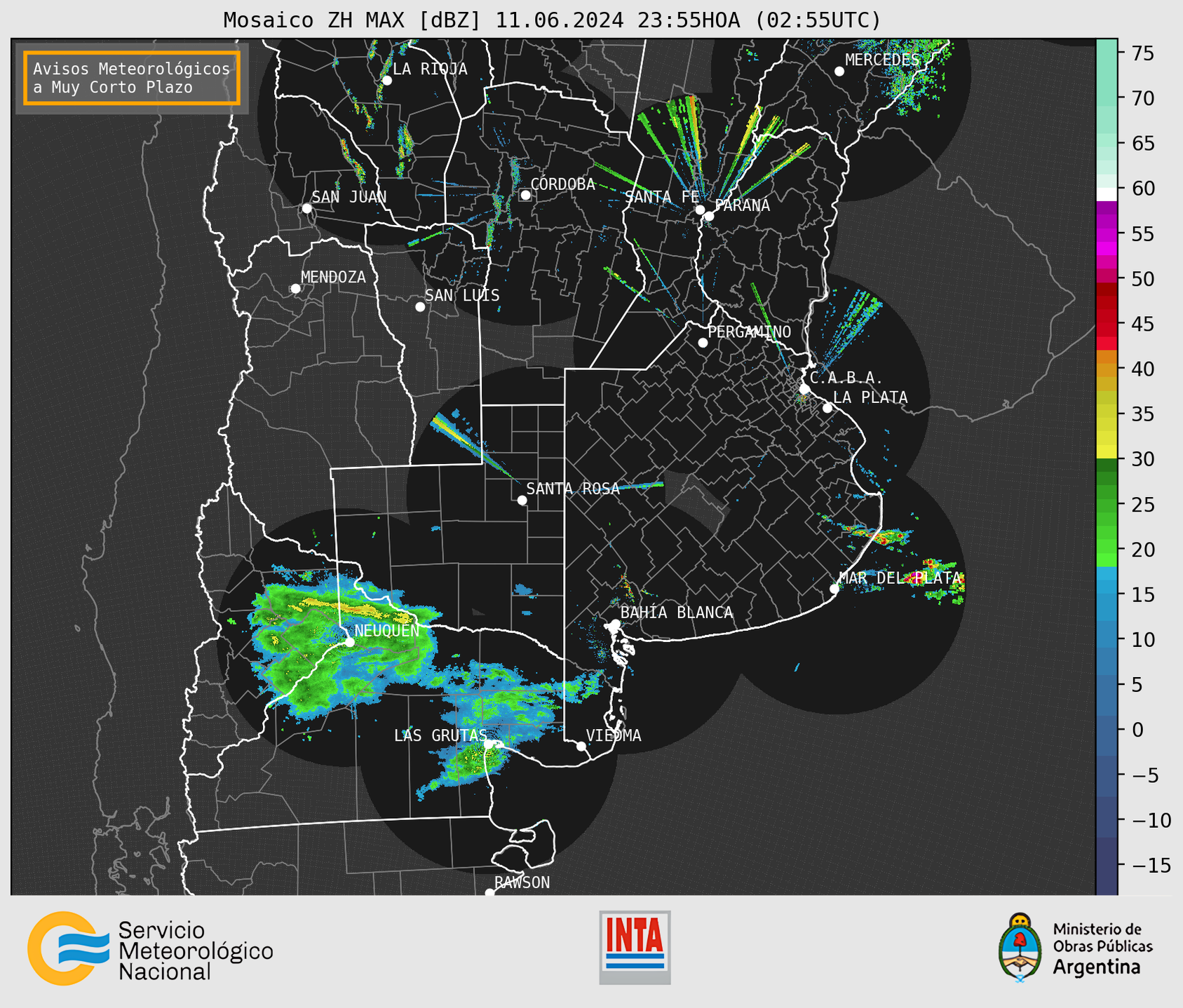Click the MAR DEL PLATA city marker dot
Screen dimensions: 1183x1008
834,589
